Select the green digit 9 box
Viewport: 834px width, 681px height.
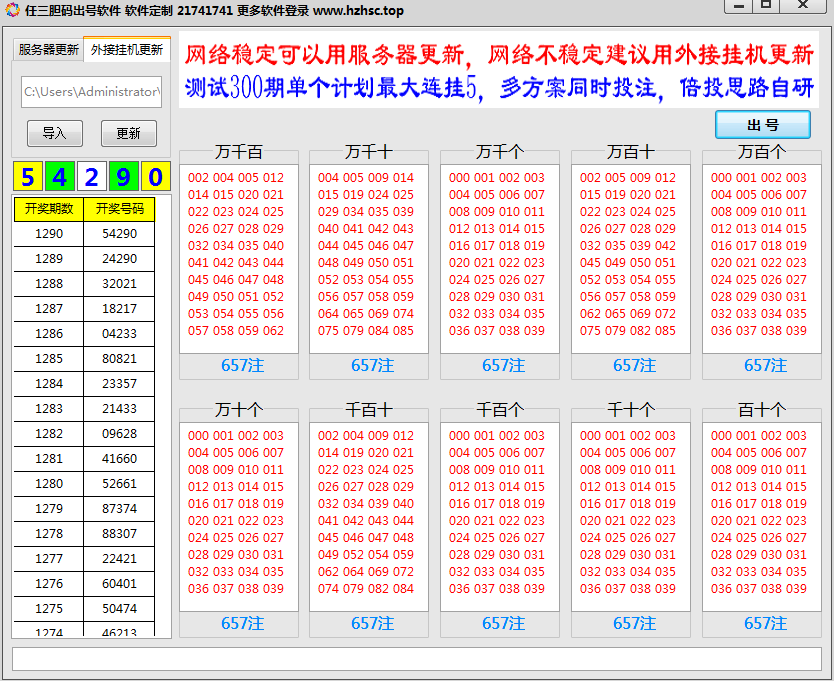point(123,178)
